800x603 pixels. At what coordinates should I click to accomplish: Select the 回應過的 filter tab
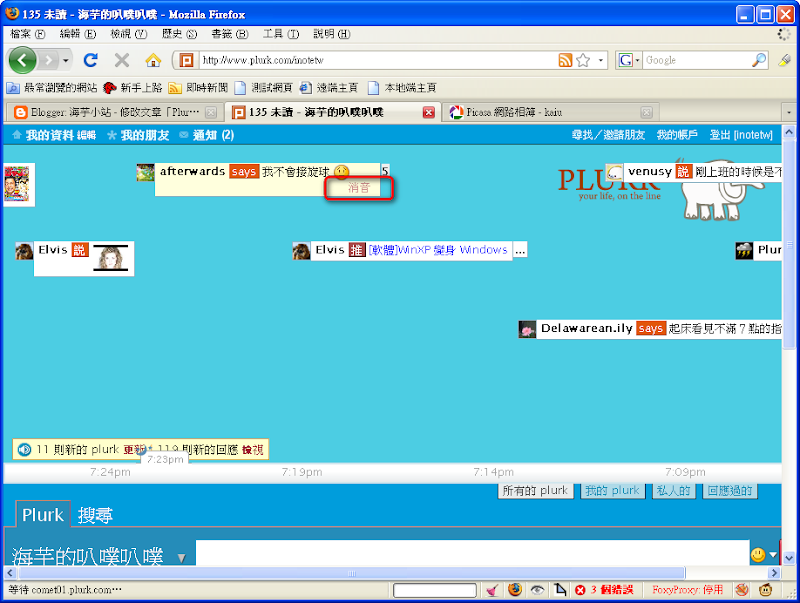click(x=730, y=491)
